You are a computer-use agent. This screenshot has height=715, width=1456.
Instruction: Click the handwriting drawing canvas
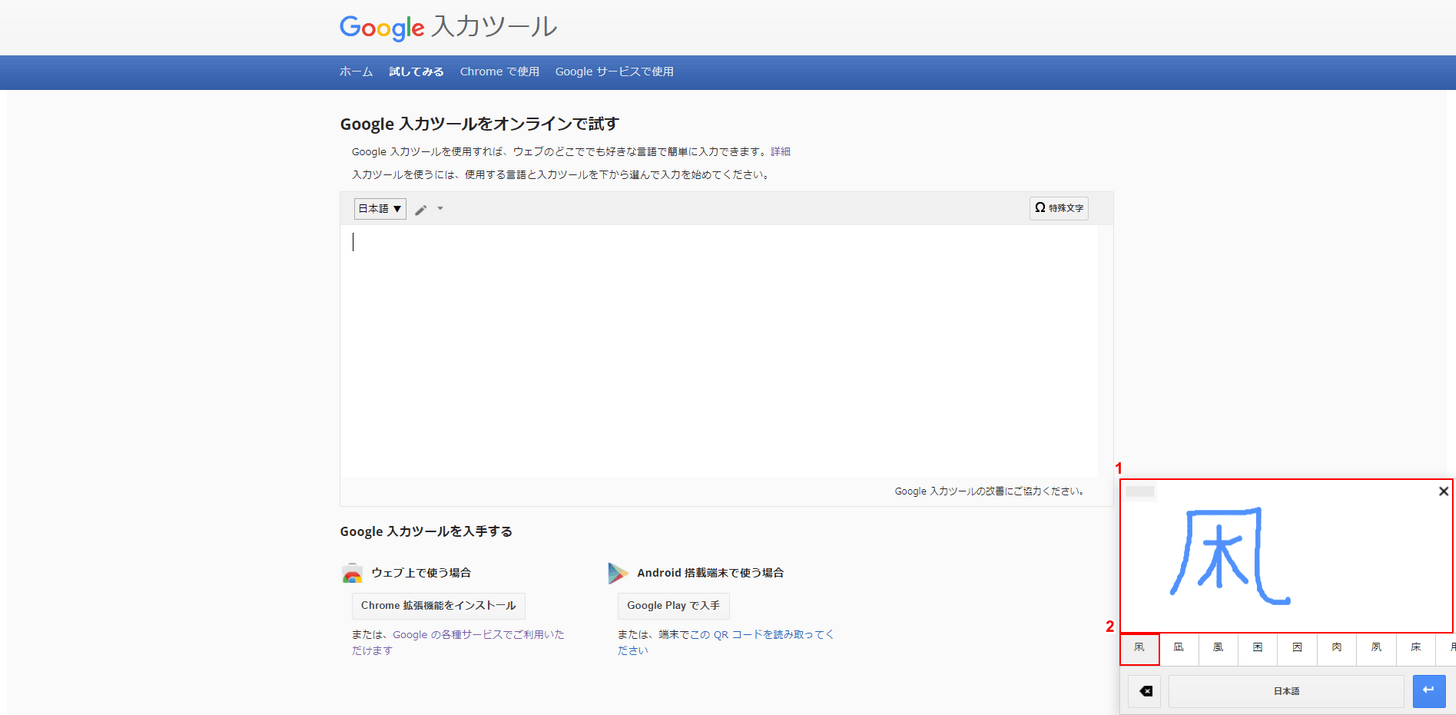tap(1286, 556)
